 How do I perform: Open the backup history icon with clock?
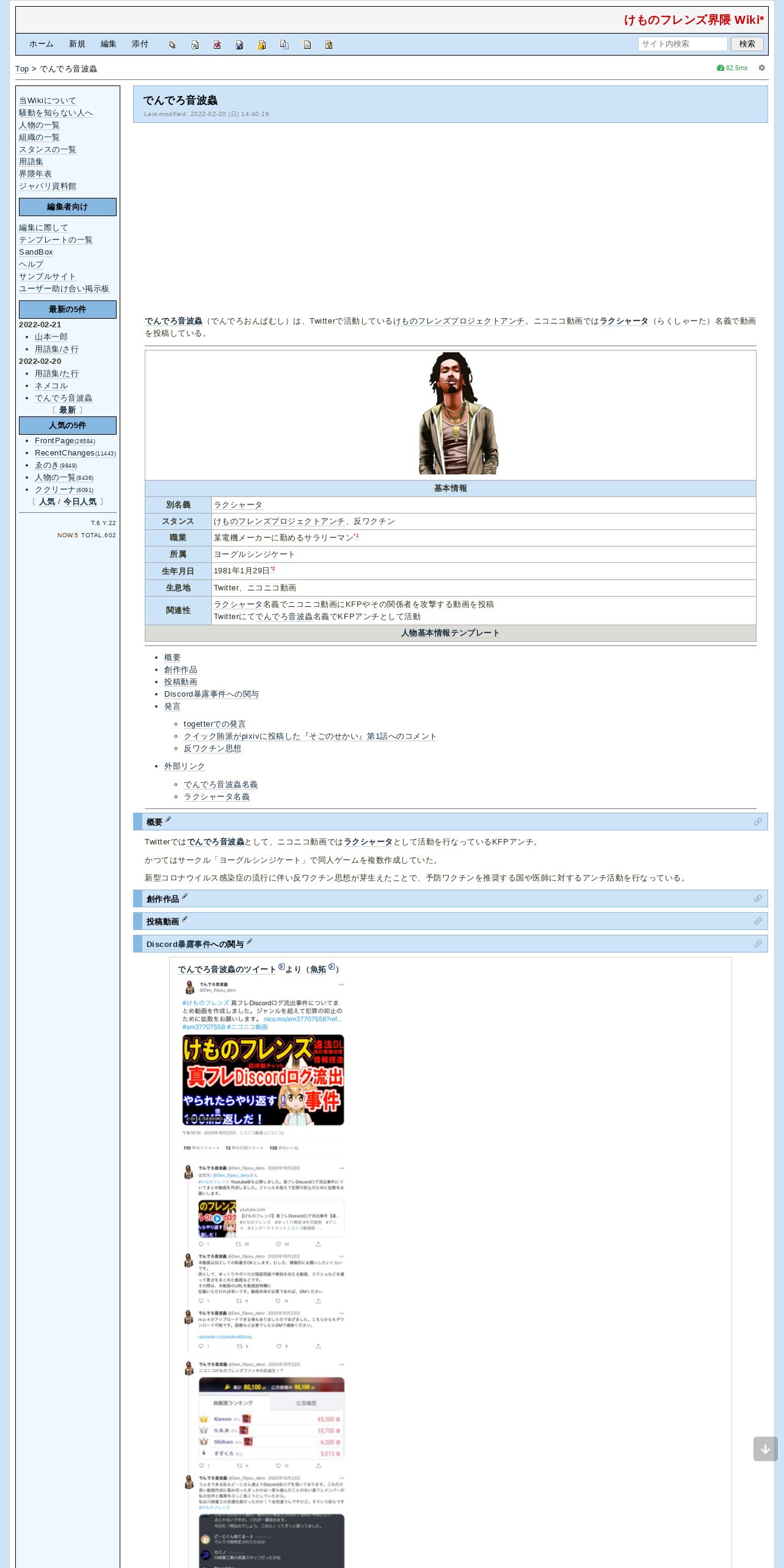195,45
